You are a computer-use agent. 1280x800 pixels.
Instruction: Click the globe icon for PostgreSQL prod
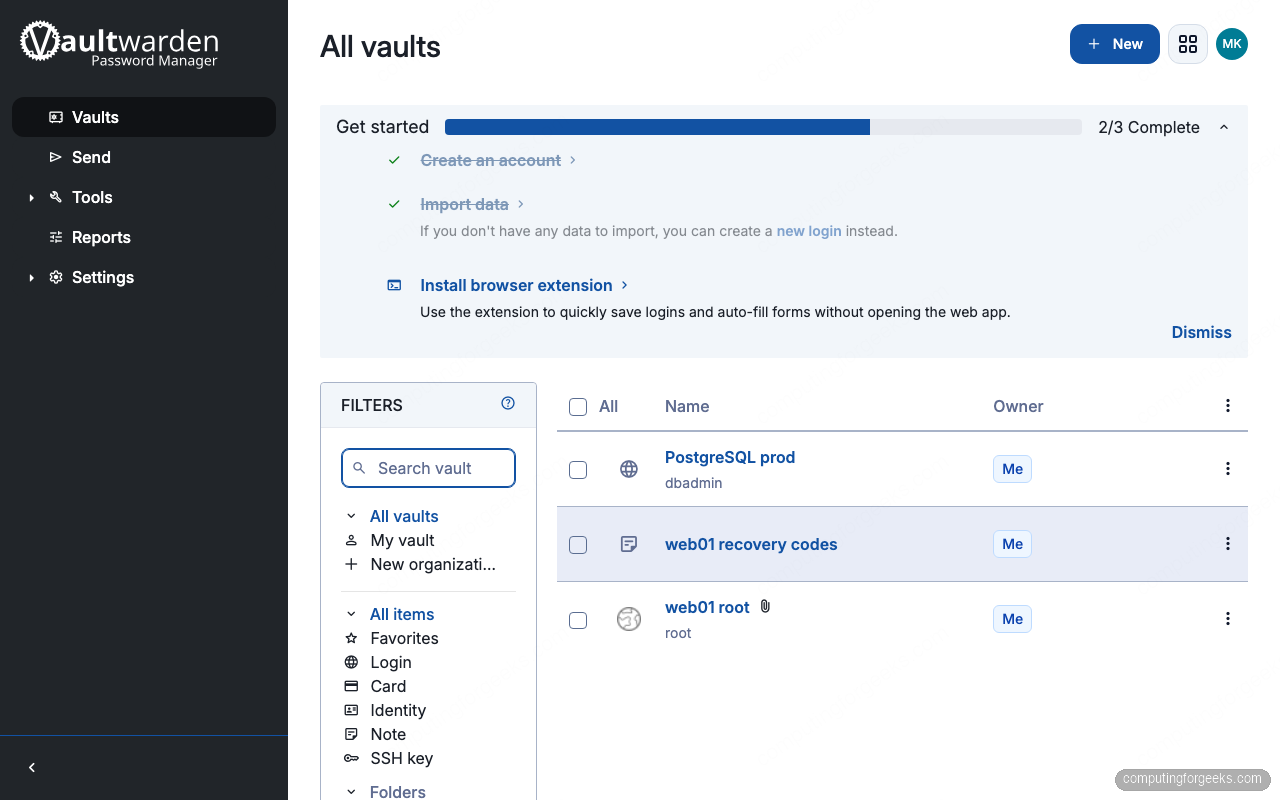[629, 469]
